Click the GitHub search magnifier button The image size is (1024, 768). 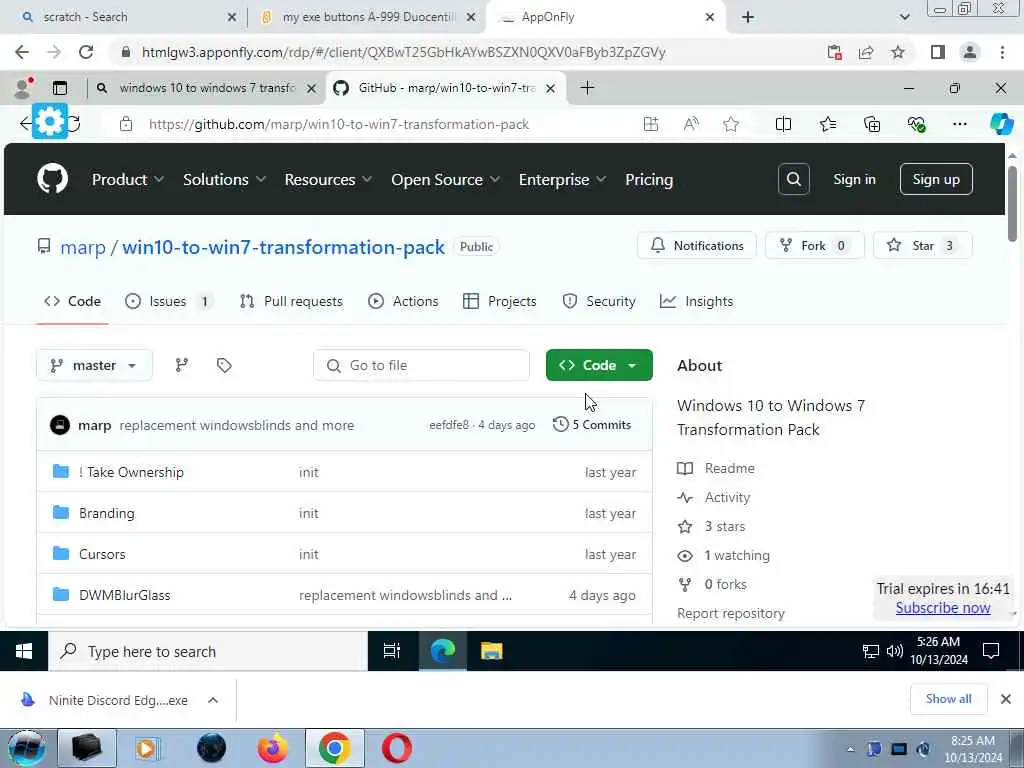[793, 179]
